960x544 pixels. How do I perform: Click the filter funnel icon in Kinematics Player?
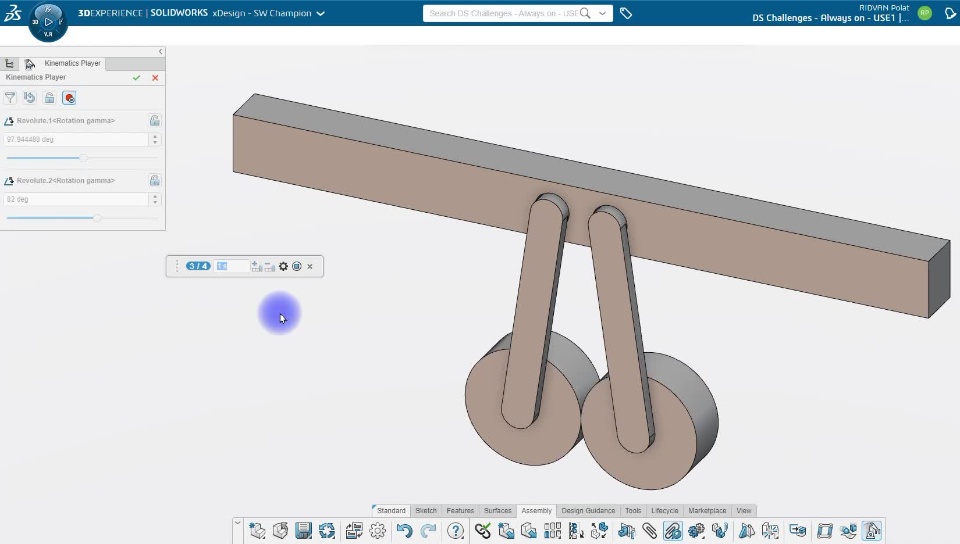pyautogui.click(x=10, y=98)
